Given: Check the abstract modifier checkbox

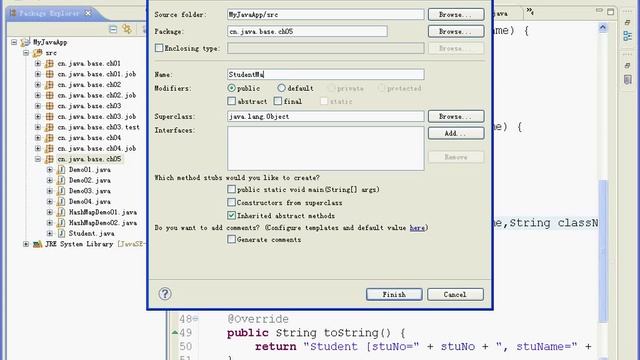Looking at the screenshot, I should coord(231,101).
